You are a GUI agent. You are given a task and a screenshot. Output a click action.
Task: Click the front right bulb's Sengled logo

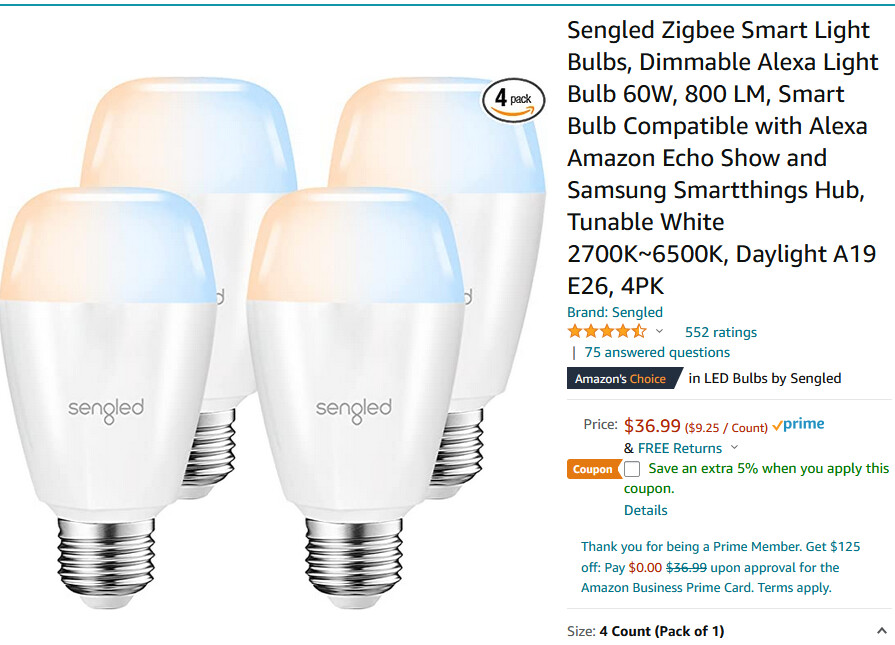click(354, 410)
